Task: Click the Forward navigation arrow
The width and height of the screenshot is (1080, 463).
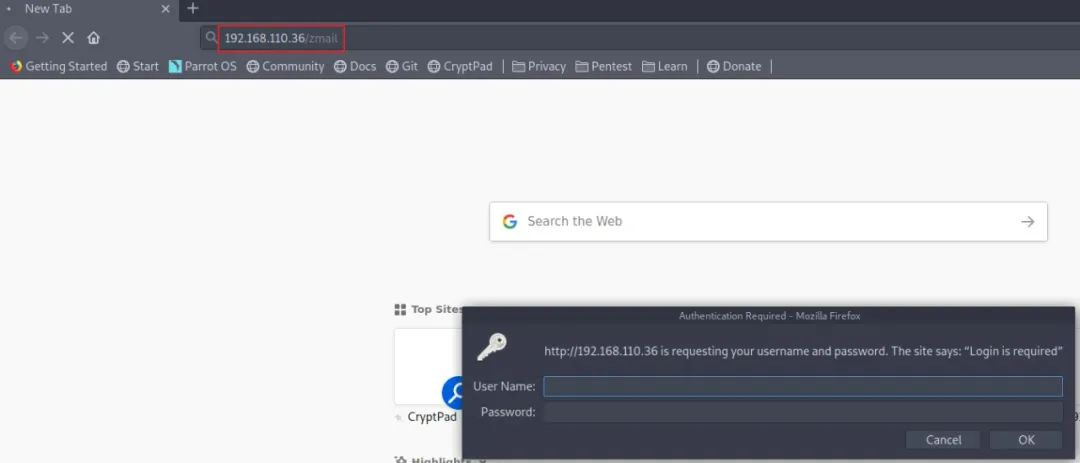Action: click(x=43, y=38)
